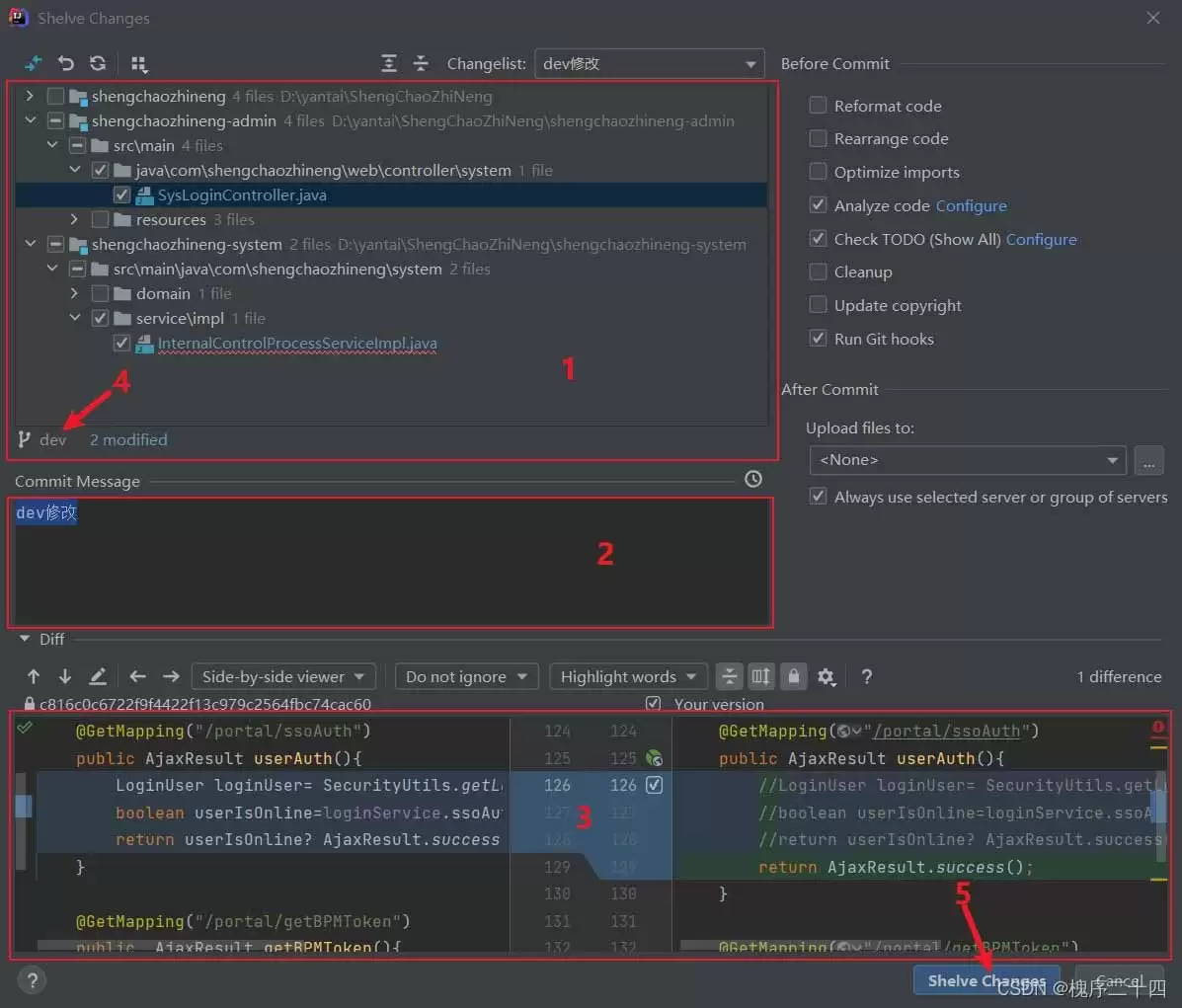Select SysLoginController.java in the file tree
Screen dimensions: 1182x1008
[242, 195]
